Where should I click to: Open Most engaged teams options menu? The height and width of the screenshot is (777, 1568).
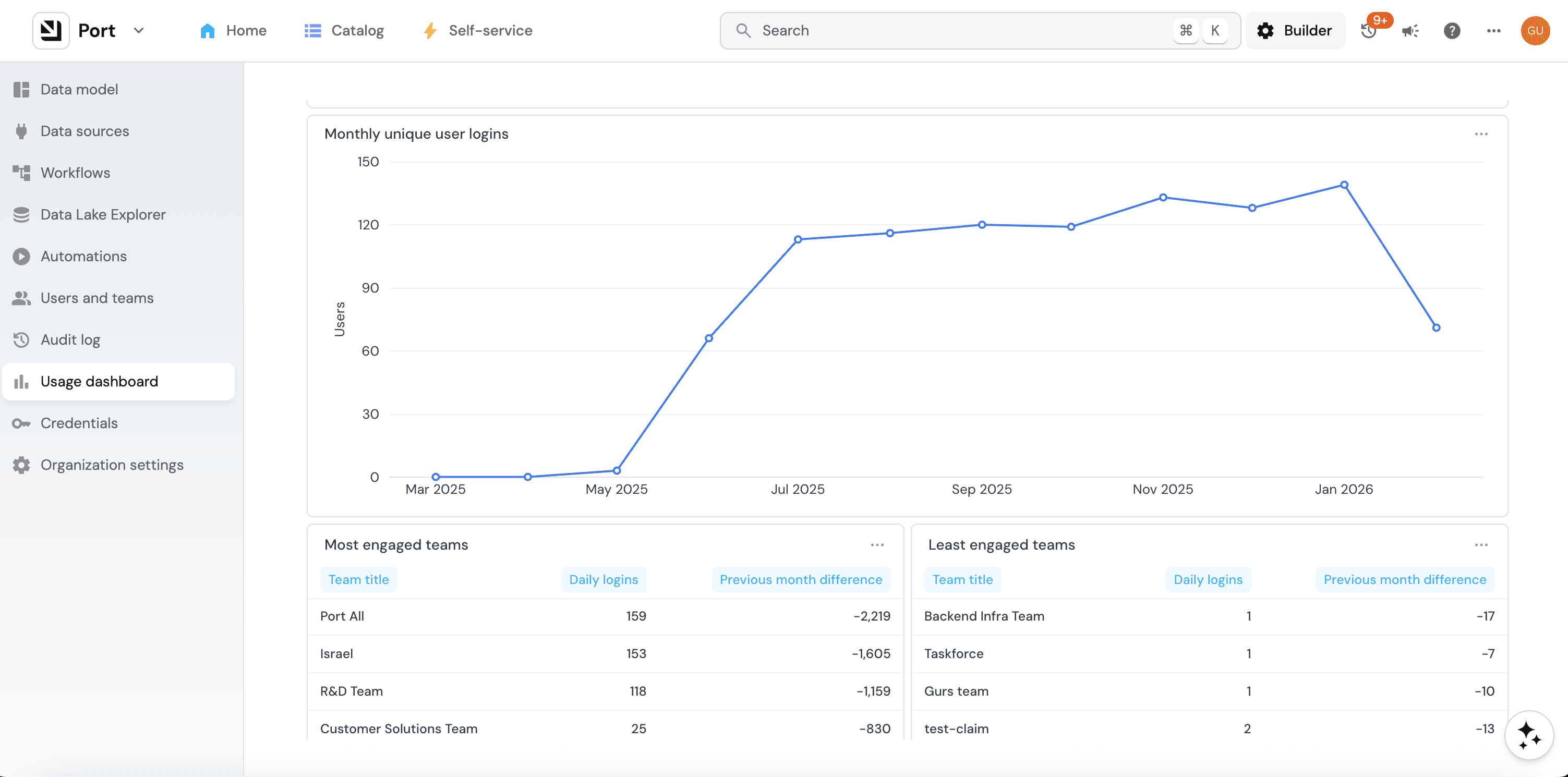pyautogui.click(x=876, y=544)
